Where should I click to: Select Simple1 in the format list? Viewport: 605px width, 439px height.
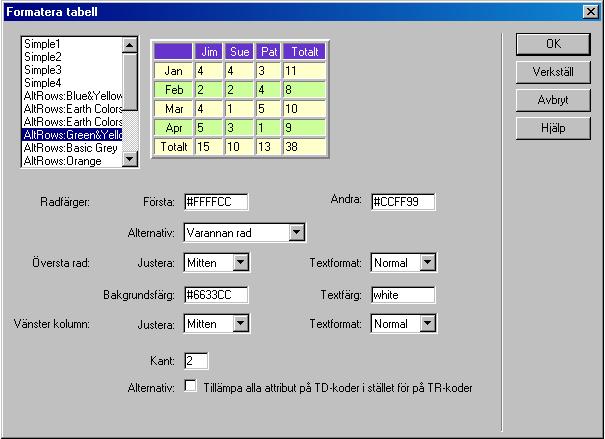tap(72, 44)
